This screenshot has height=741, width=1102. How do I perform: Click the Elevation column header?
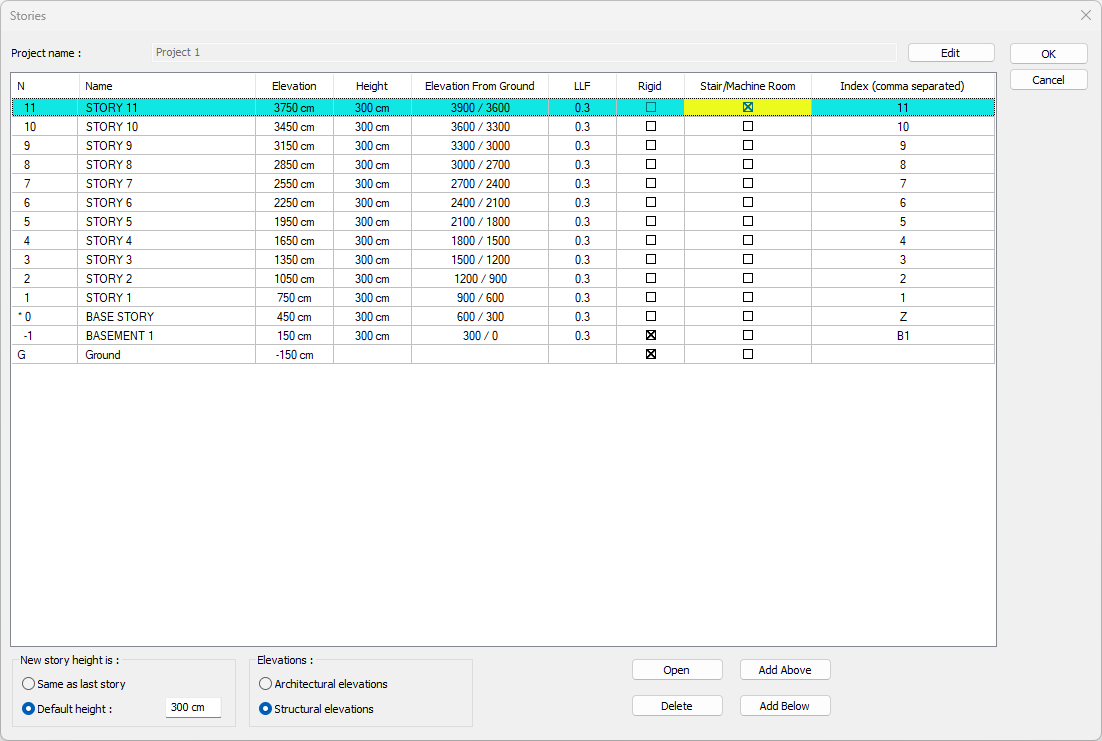(x=294, y=86)
